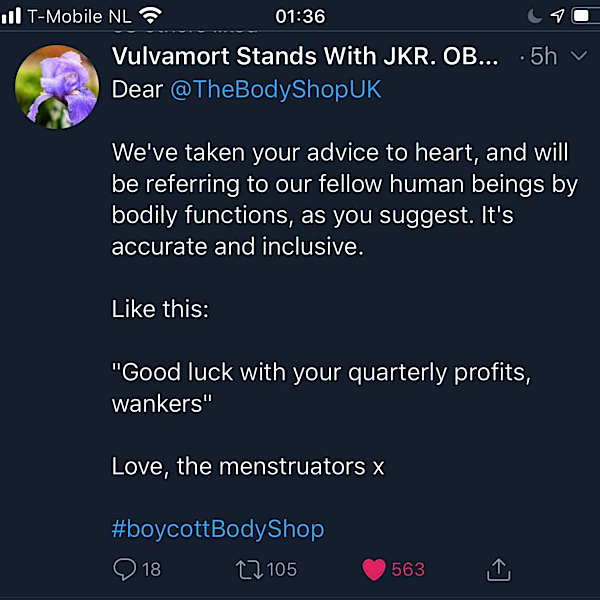The width and height of the screenshot is (600, 600).
Task: Retweet this tweet using the retweet icon
Action: [247, 569]
